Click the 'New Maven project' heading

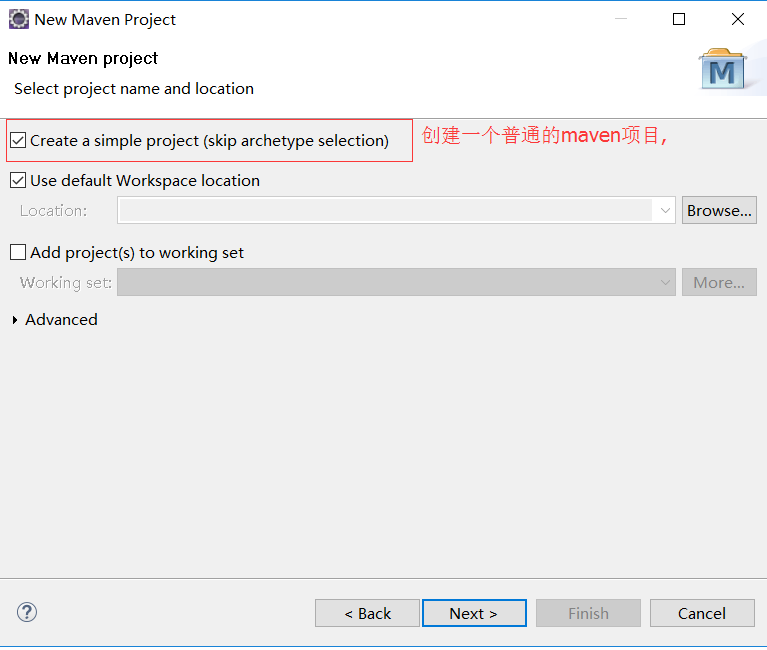point(83,59)
